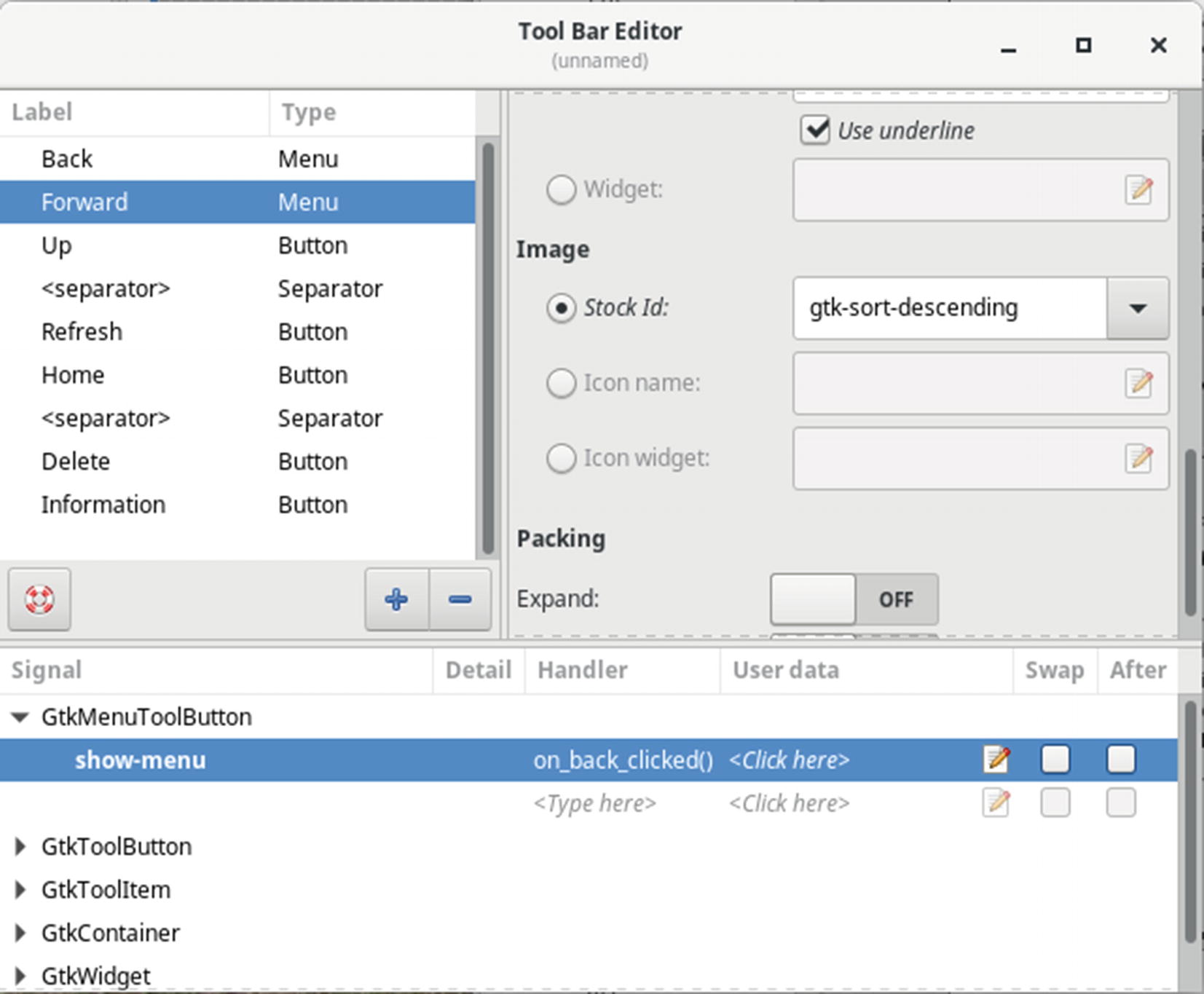Select the Back menu item row
The image size is (1204, 994).
[x=67, y=159]
